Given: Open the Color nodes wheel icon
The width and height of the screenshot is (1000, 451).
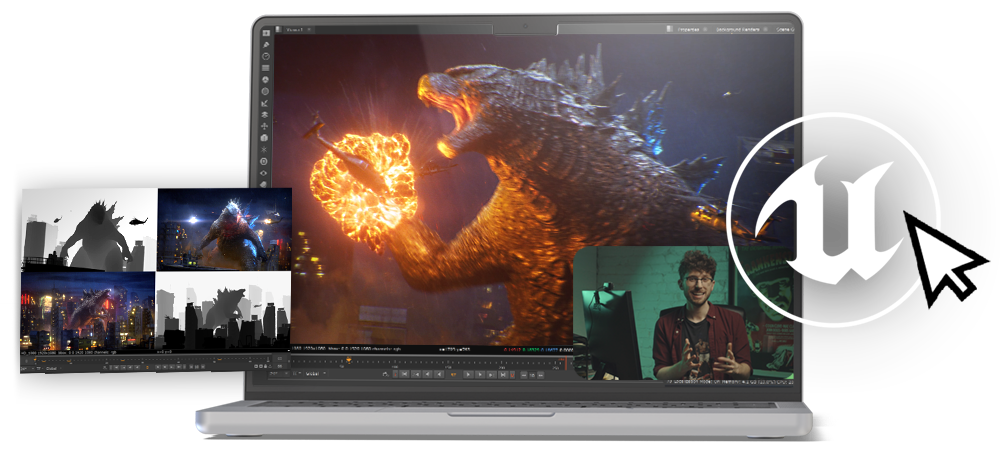Looking at the screenshot, I should (x=265, y=80).
